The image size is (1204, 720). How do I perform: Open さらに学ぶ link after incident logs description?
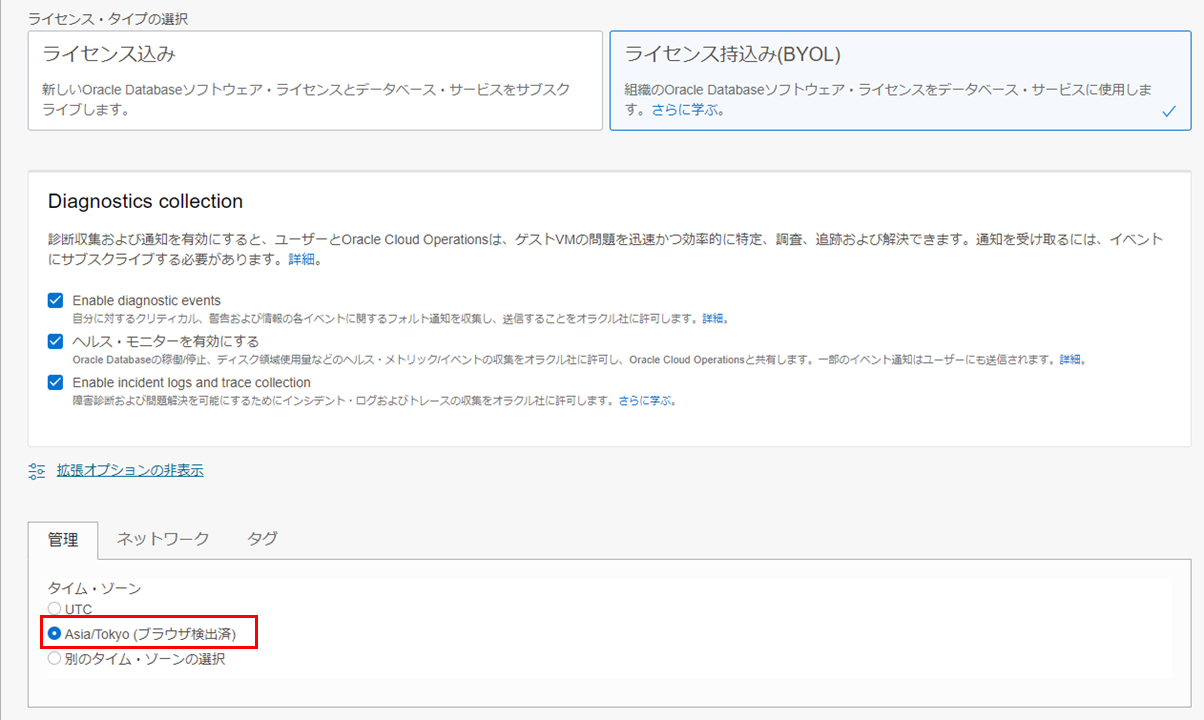tap(647, 400)
